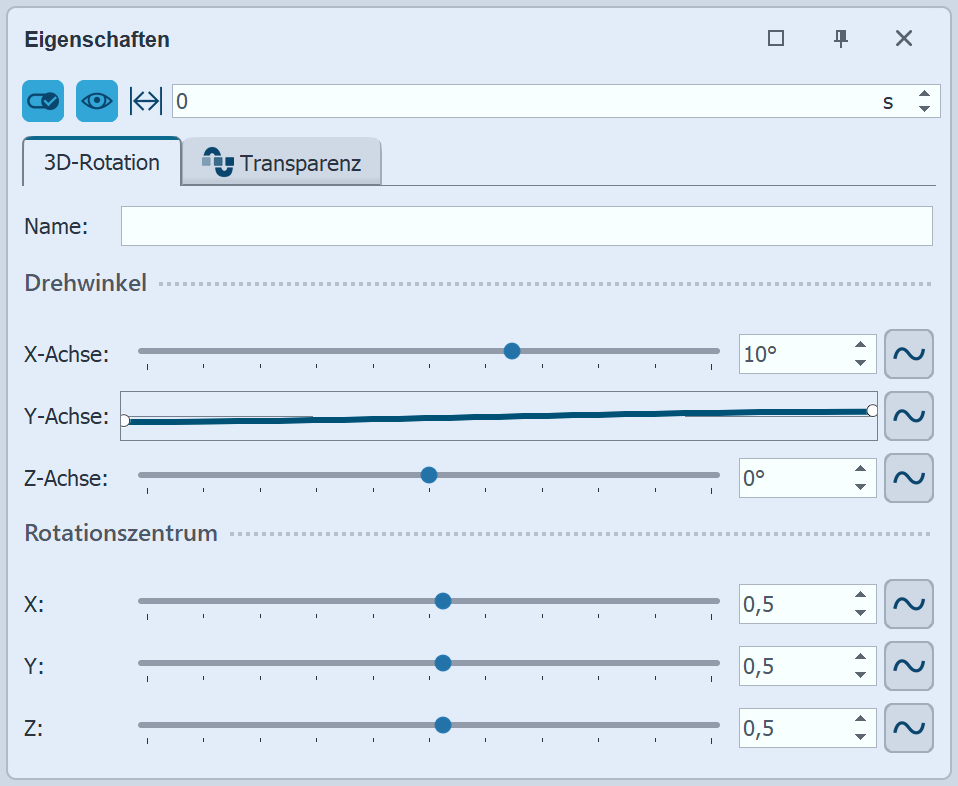Image resolution: width=958 pixels, height=786 pixels.
Task: Click the Y-Achse curve end point
Action: click(872, 410)
